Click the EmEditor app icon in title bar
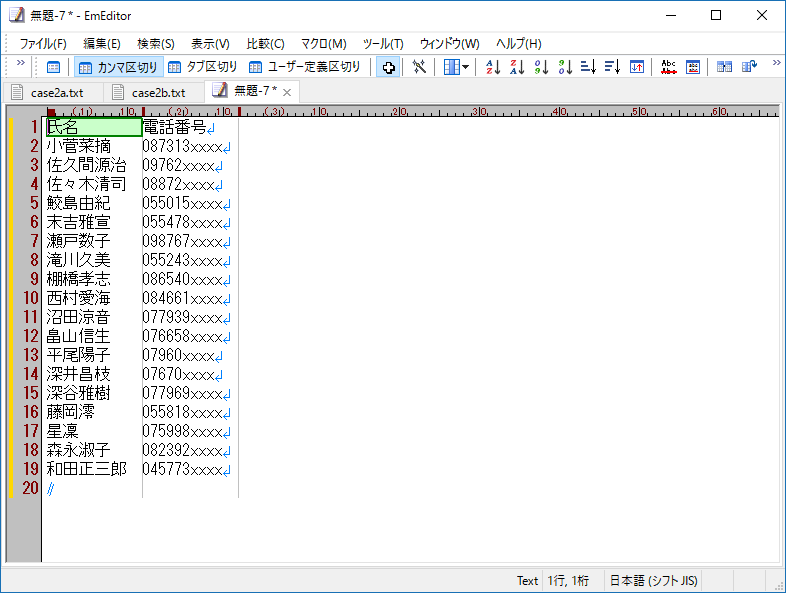786x593 pixels. [x=16, y=16]
